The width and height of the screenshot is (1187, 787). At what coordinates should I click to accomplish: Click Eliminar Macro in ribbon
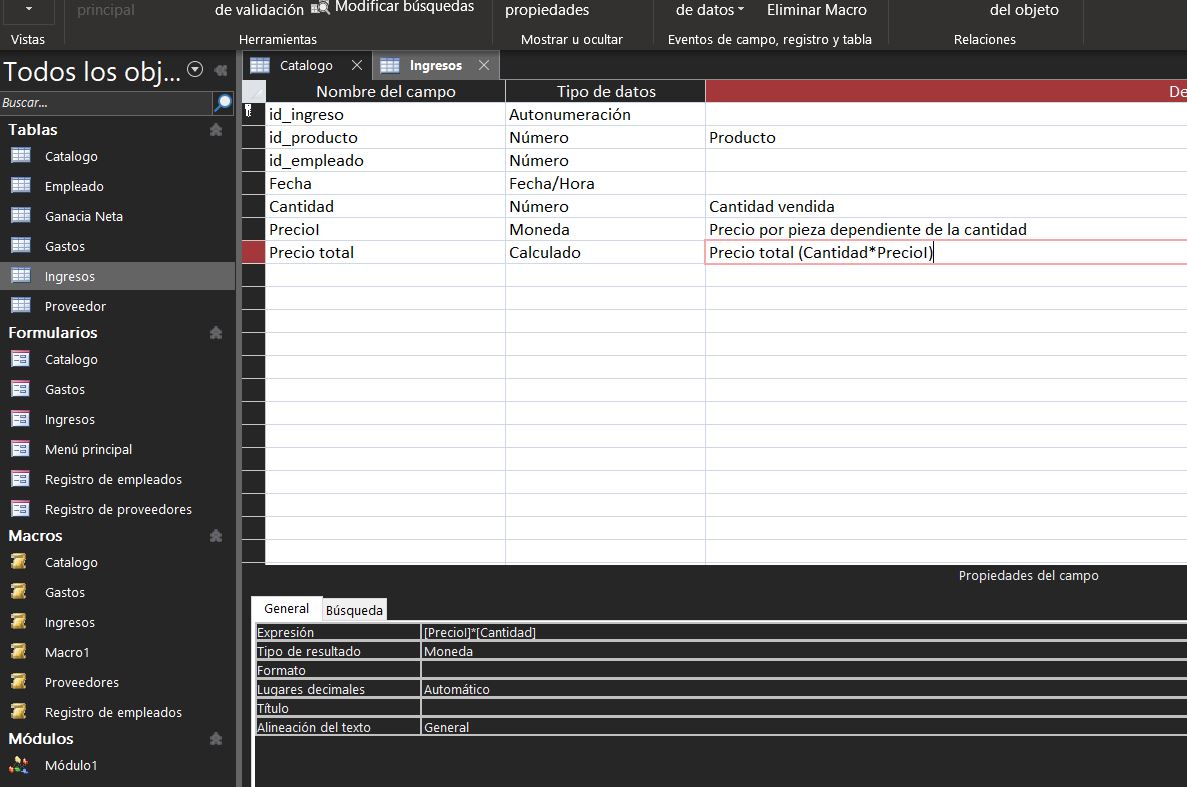click(x=816, y=10)
